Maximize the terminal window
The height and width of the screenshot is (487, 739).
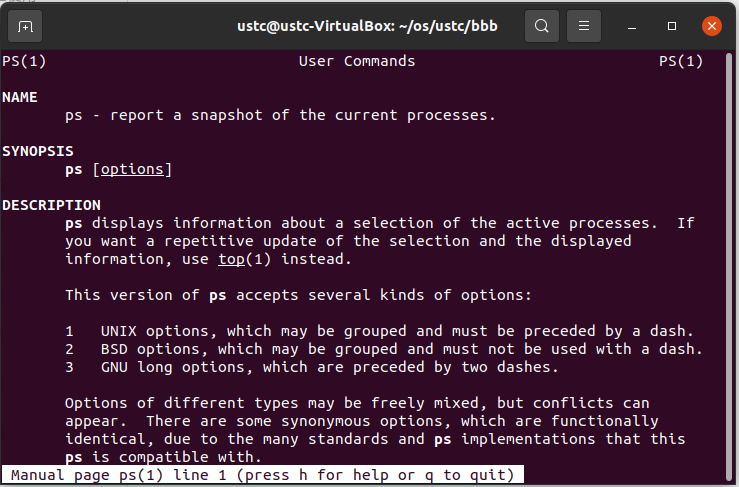coord(672,26)
